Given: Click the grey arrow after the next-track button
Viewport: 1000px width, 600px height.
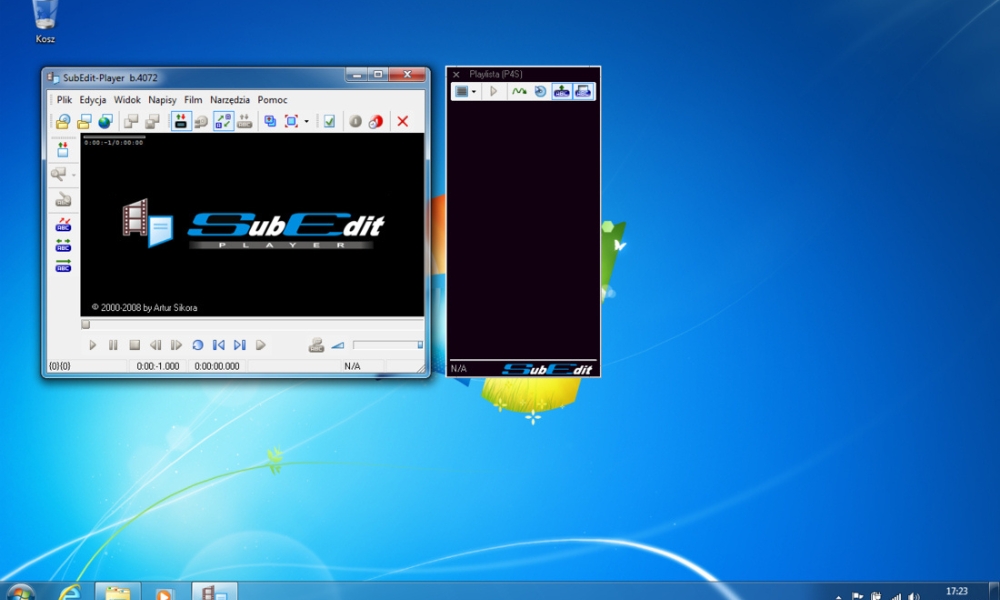Looking at the screenshot, I should (x=260, y=345).
